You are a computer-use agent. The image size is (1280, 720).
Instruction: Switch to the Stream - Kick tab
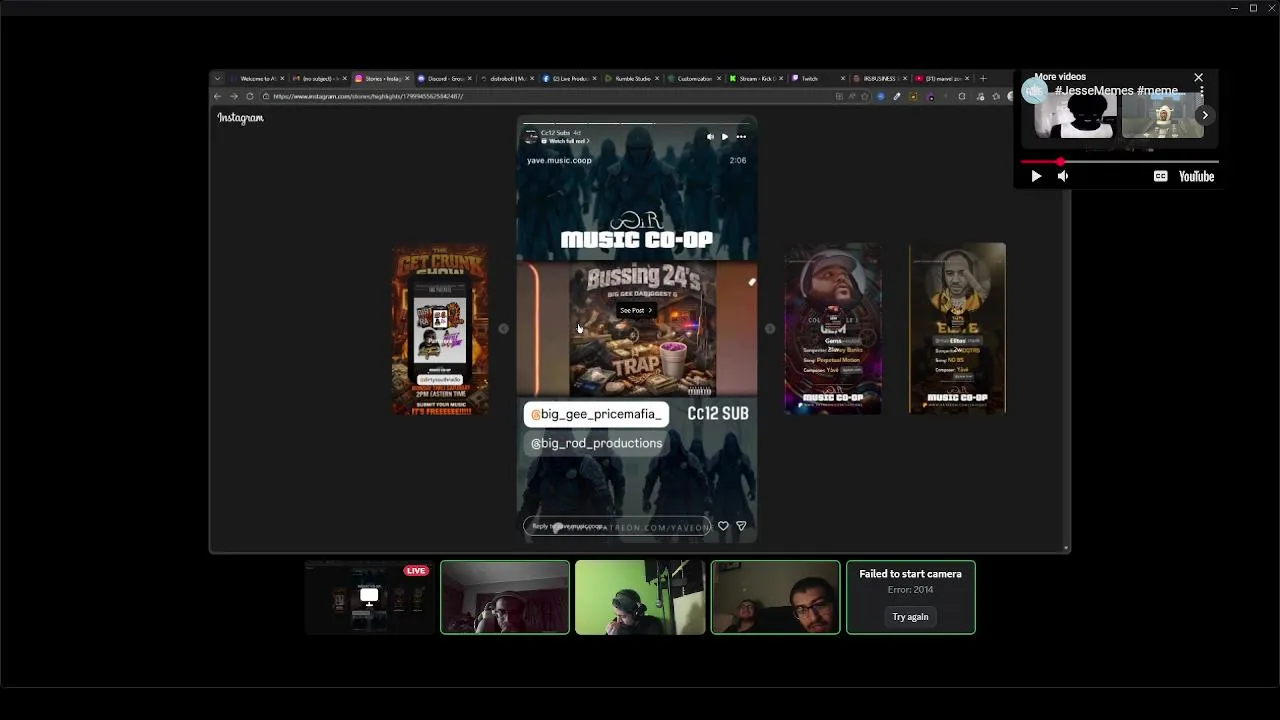click(x=754, y=78)
